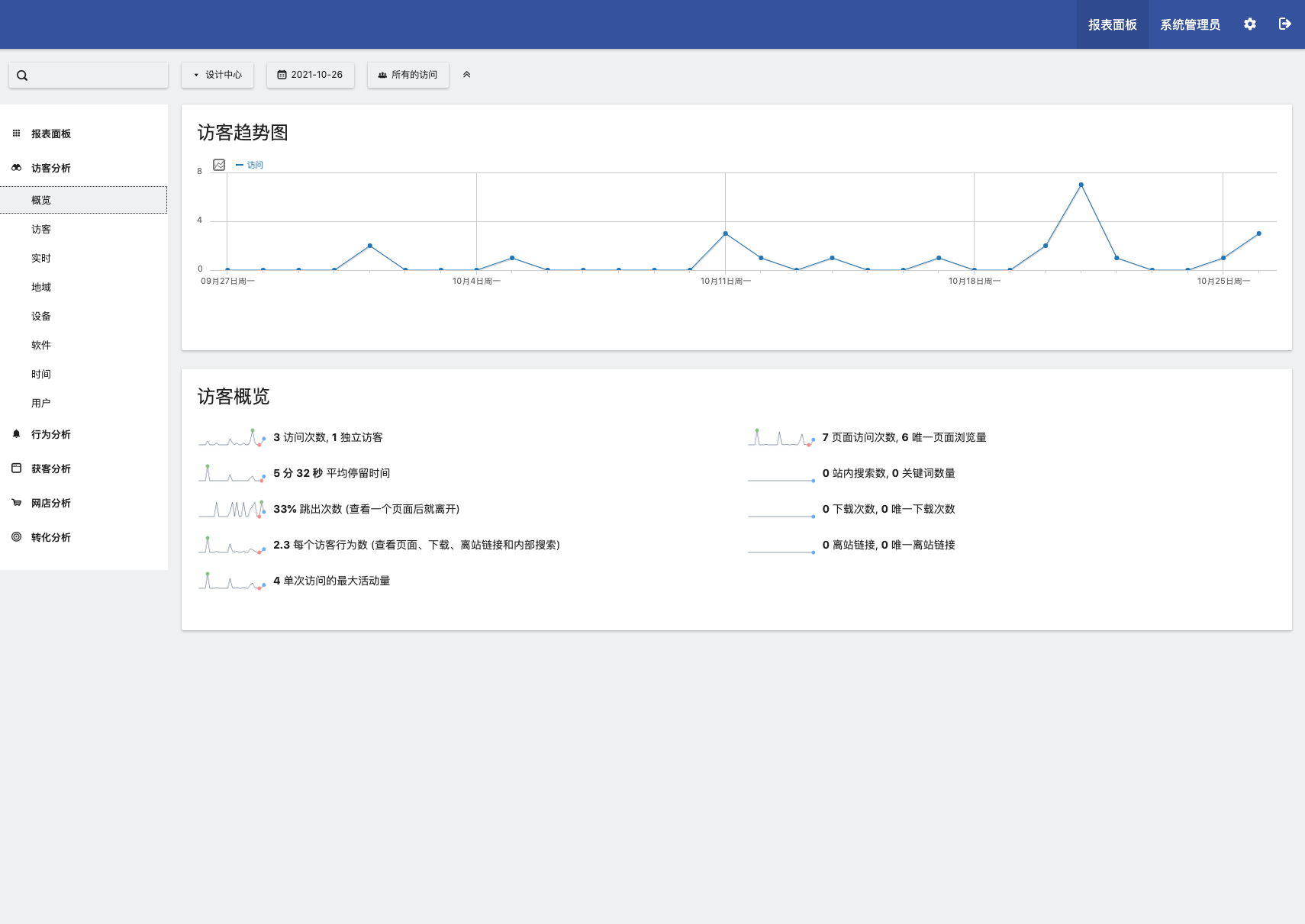Expand the 获客分析 sidebar section

click(x=50, y=468)
